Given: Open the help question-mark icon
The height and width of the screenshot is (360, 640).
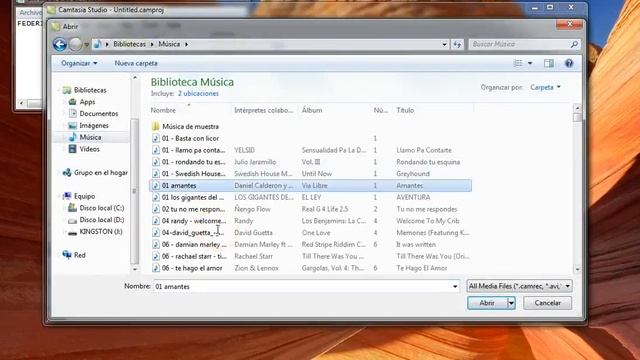Looking at the screenshot, I should tap(569, 63).
